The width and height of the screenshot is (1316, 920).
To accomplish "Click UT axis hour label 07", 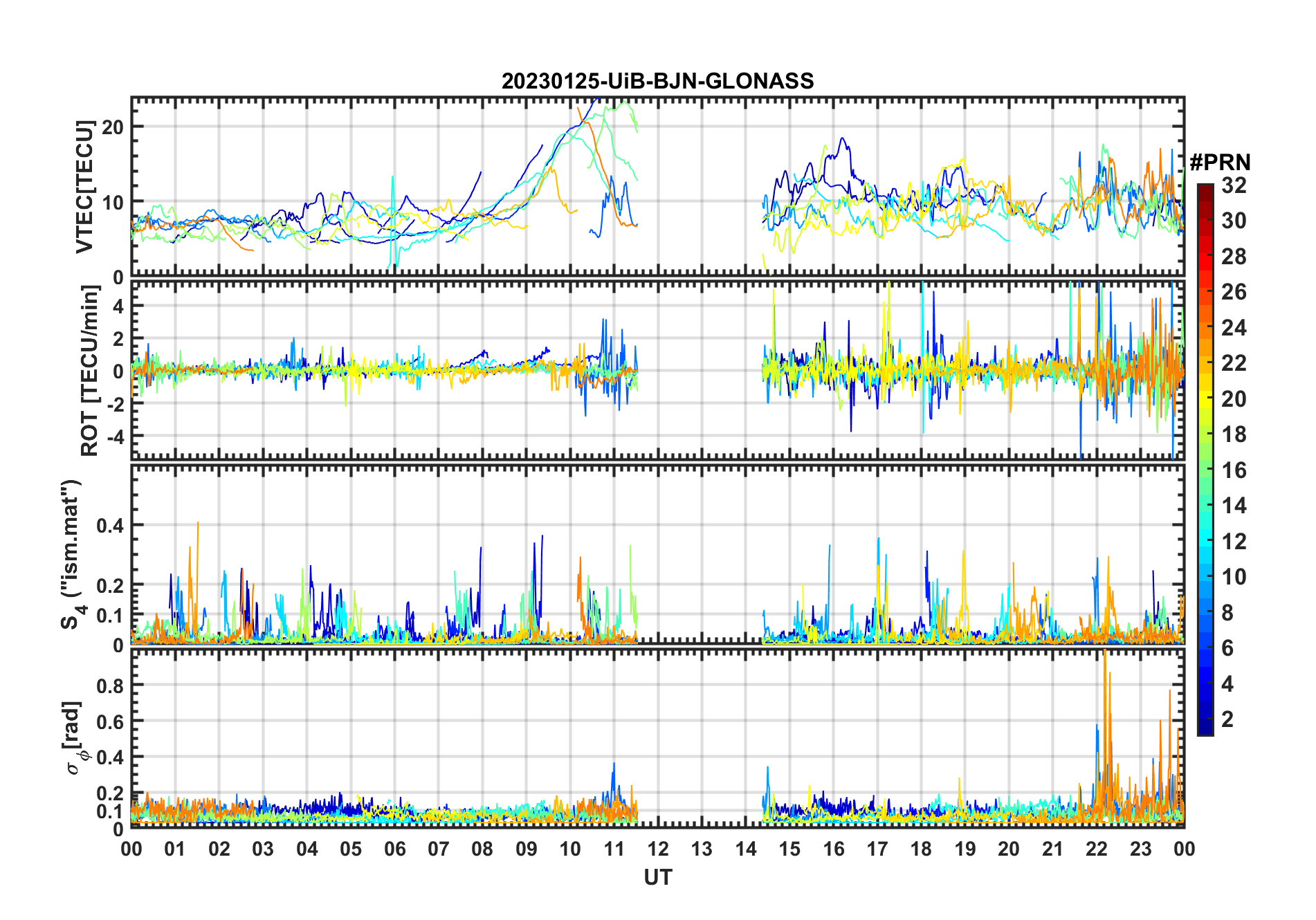I will (x=439, y=849).
